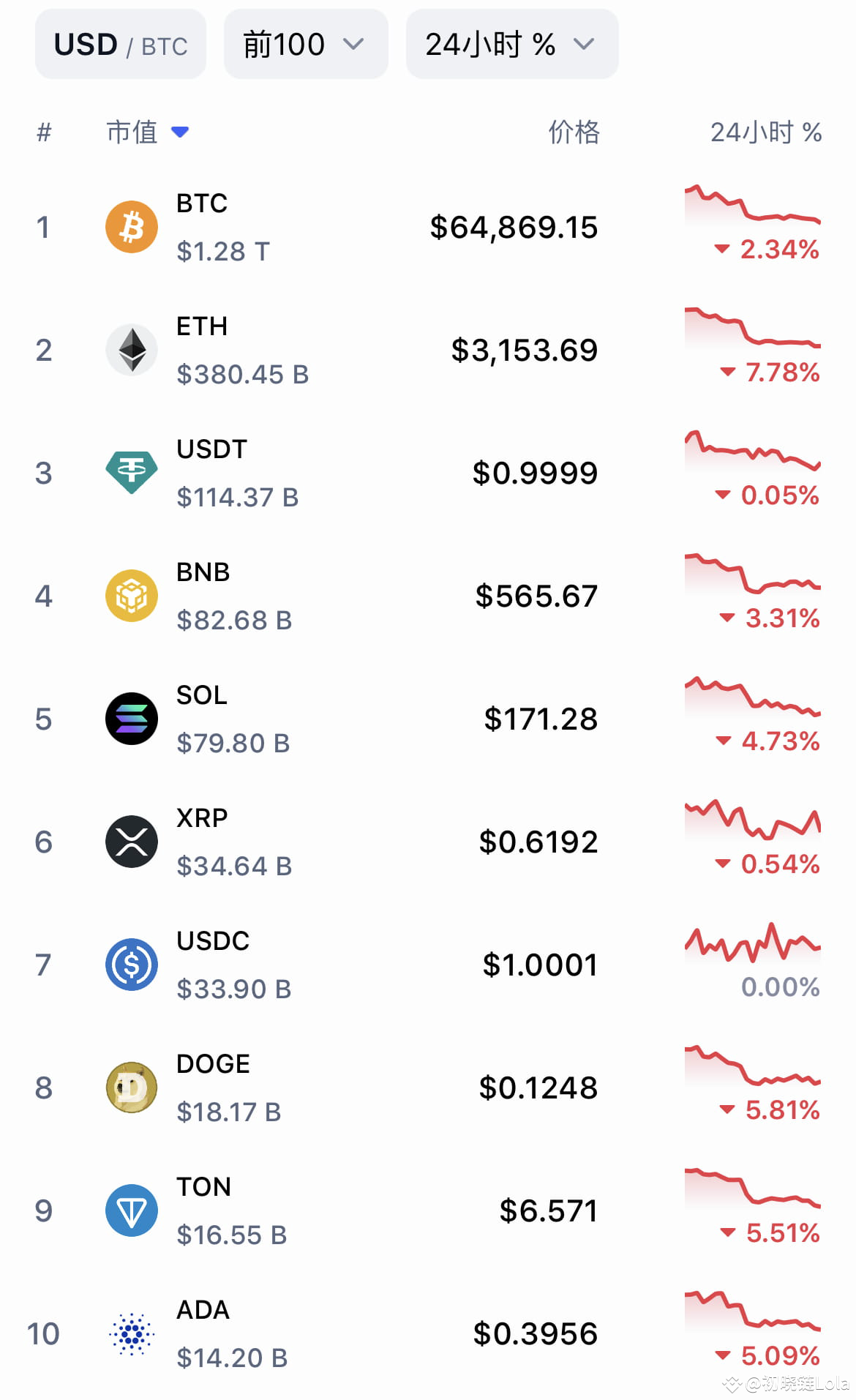The height and width of the screenshot is (1400, 856).
Task: Select the XRP logo icon
Action: [132, 842]
